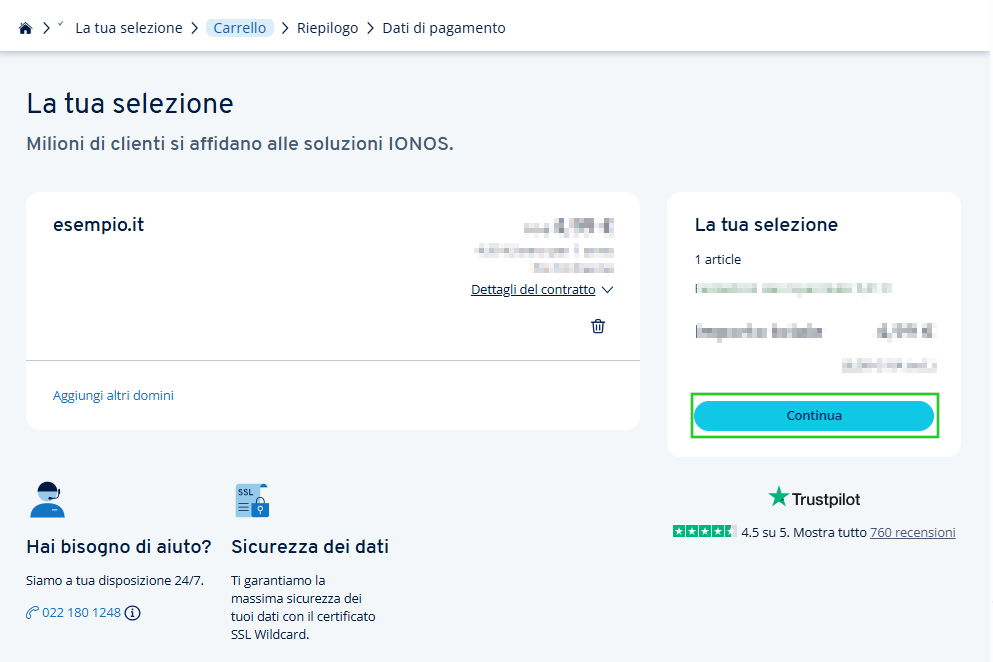993x662 pixels.
Task: Select the Carrello step in the breadcrumb
Action: coord(239,27)
